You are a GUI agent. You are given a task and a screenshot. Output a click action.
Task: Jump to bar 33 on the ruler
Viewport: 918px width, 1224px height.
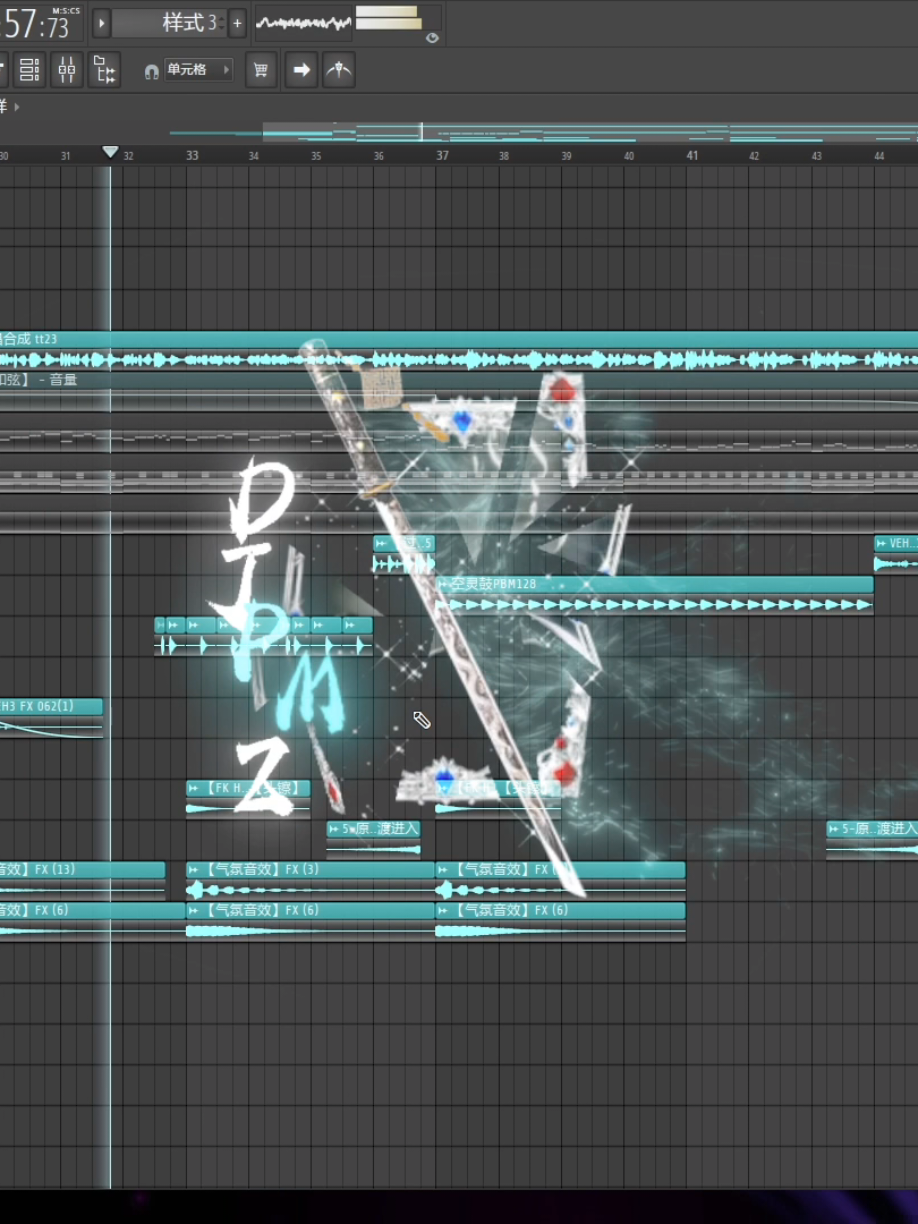click(x=192, y=155)
